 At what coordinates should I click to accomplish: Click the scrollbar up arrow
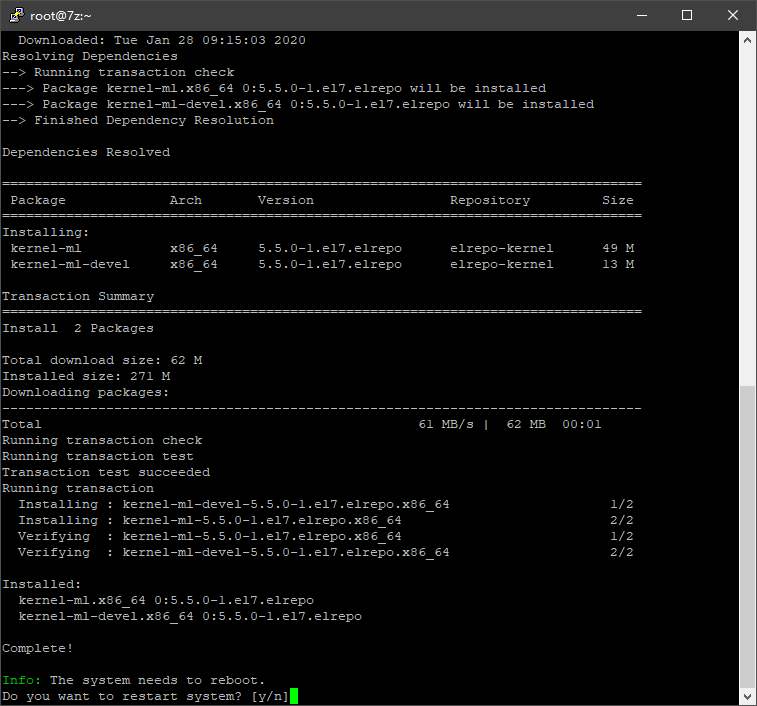747,41
